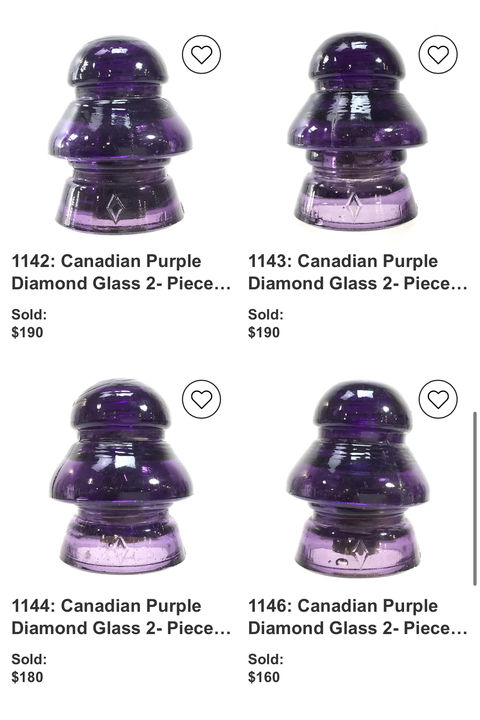Tap the heart icon on lot 1144
Viewport: 480px width, 720px height.
[x=201, y=399]
